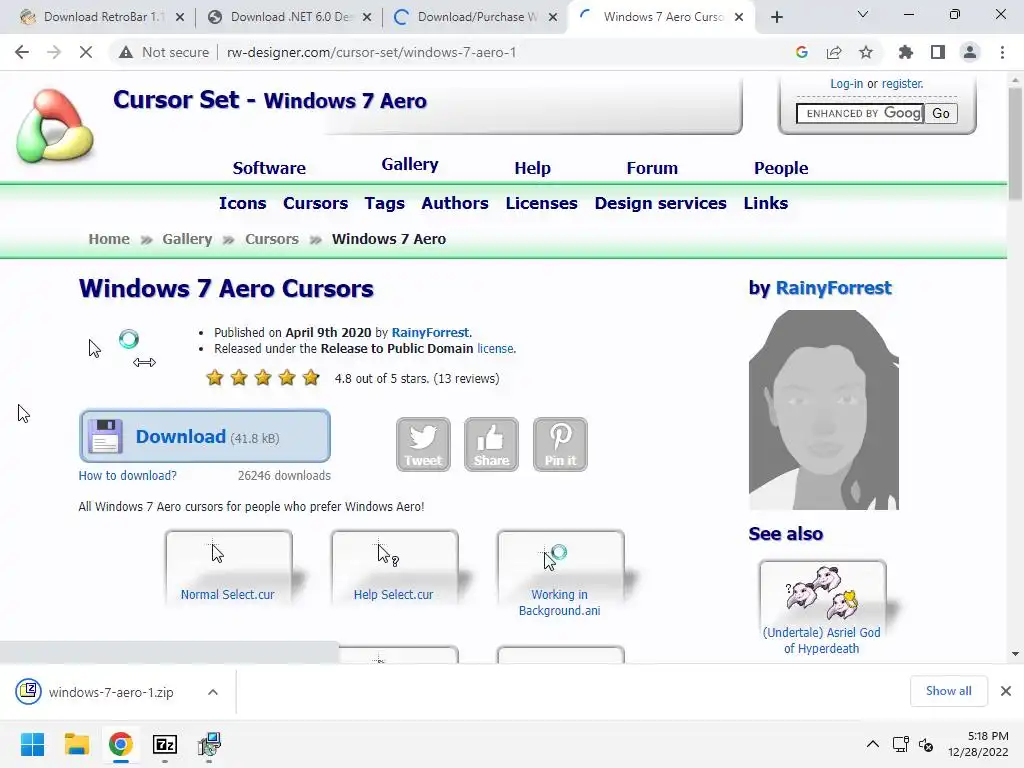Close the downloads bar

(x=1006, y=691)
